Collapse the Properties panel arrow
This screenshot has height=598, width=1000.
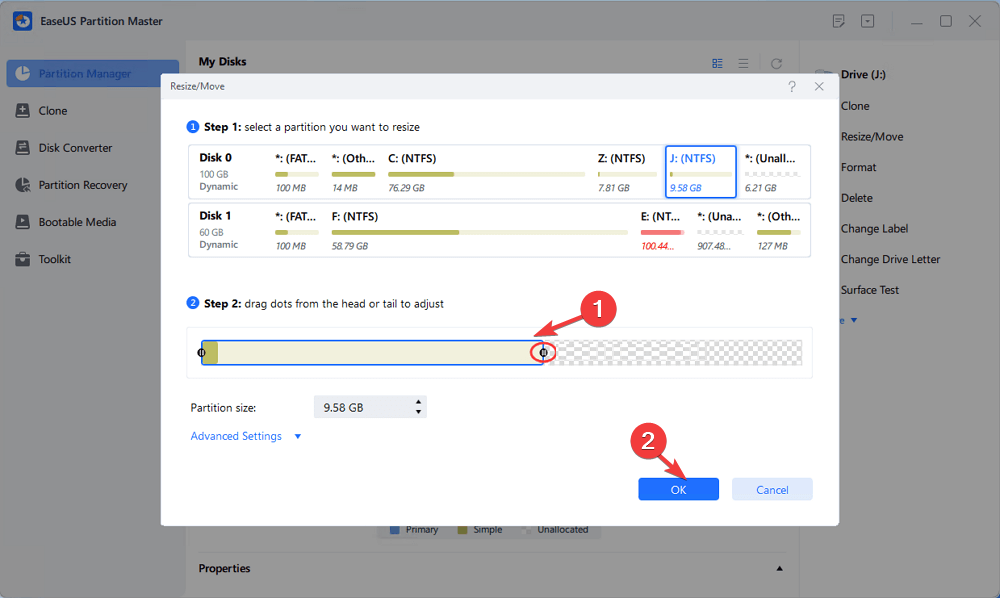pyautogui.click(x=779, y=568)
